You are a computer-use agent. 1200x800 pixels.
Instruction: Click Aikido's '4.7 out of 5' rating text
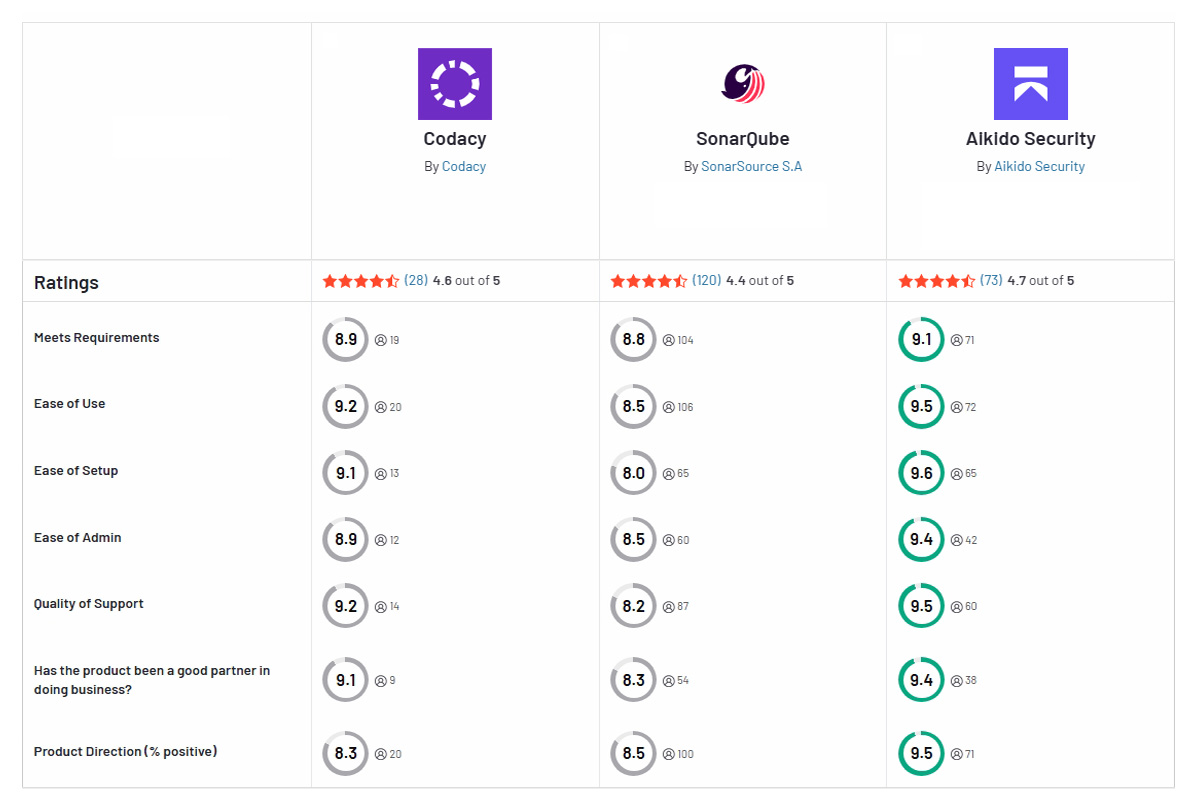(x=1041, y=281)
